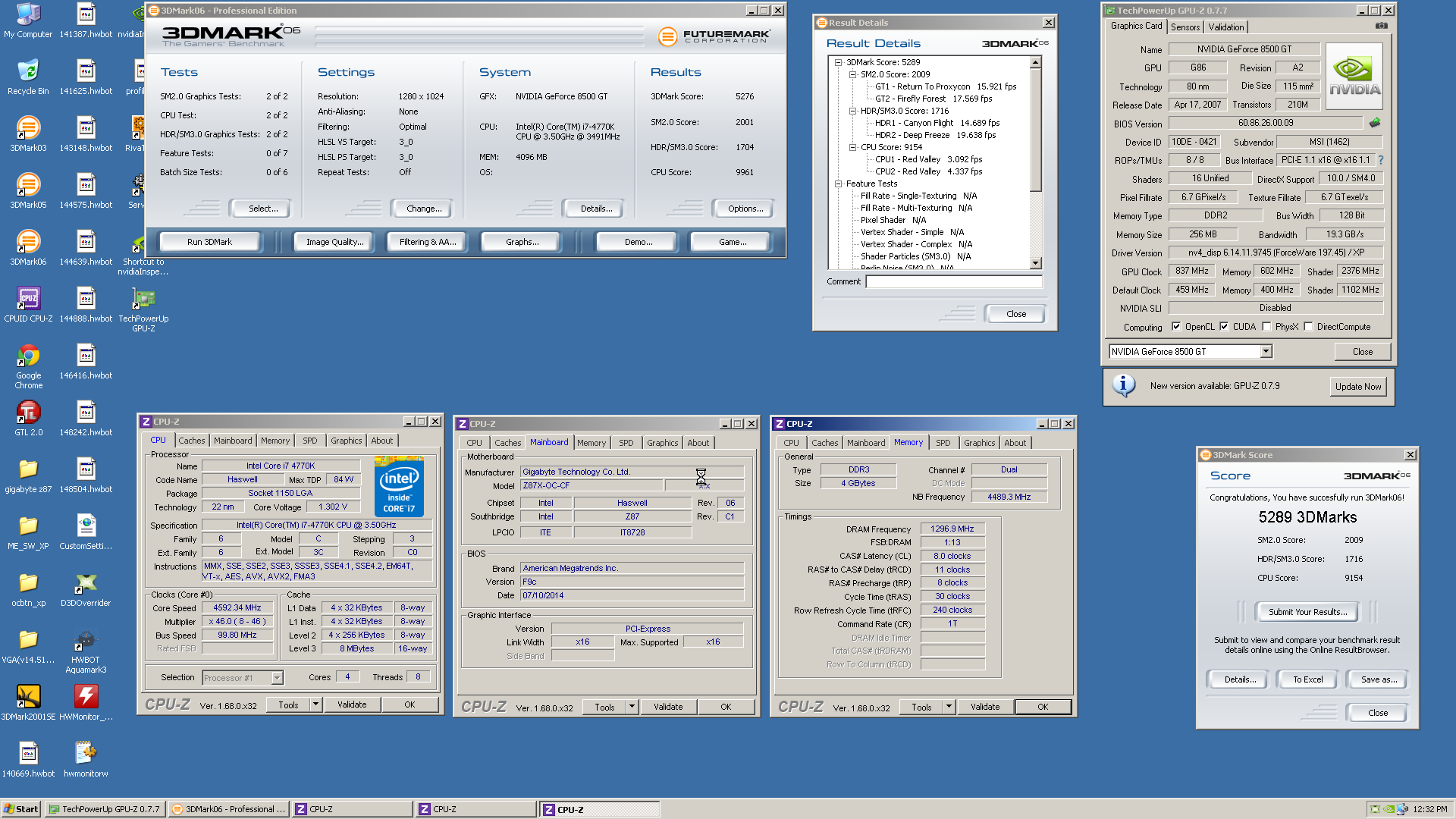Open Caches tab in CPU-Z CPU window

(192, 441)
